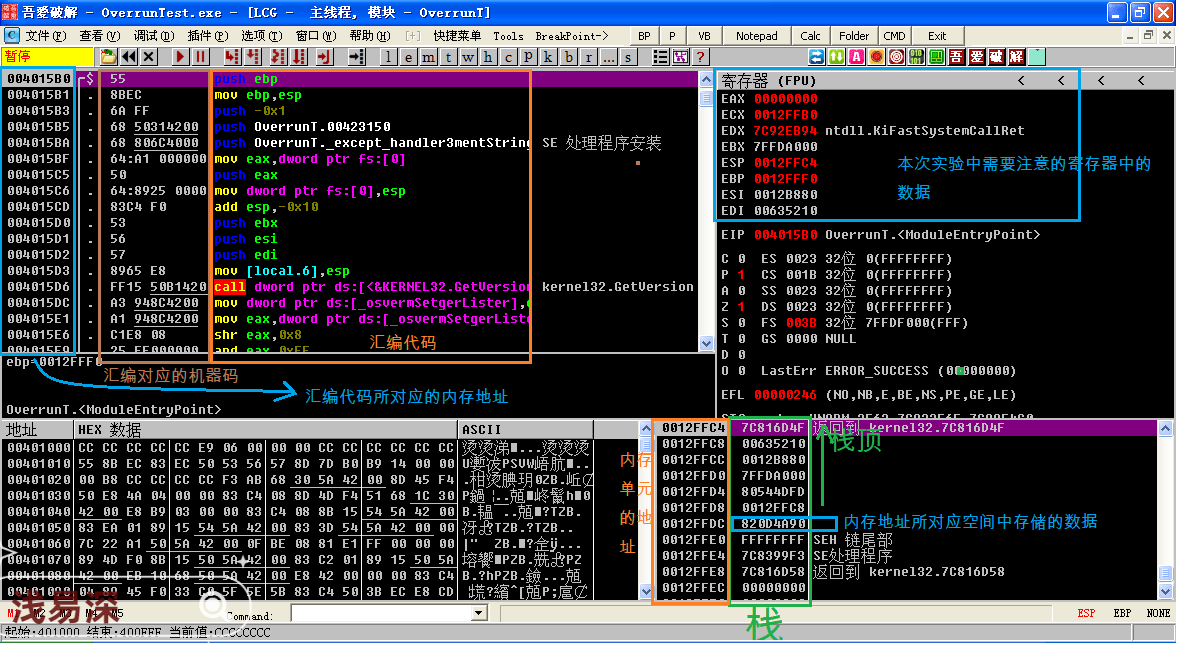
Task: Open the 调试(D) menu
Action: click(154, 36)
